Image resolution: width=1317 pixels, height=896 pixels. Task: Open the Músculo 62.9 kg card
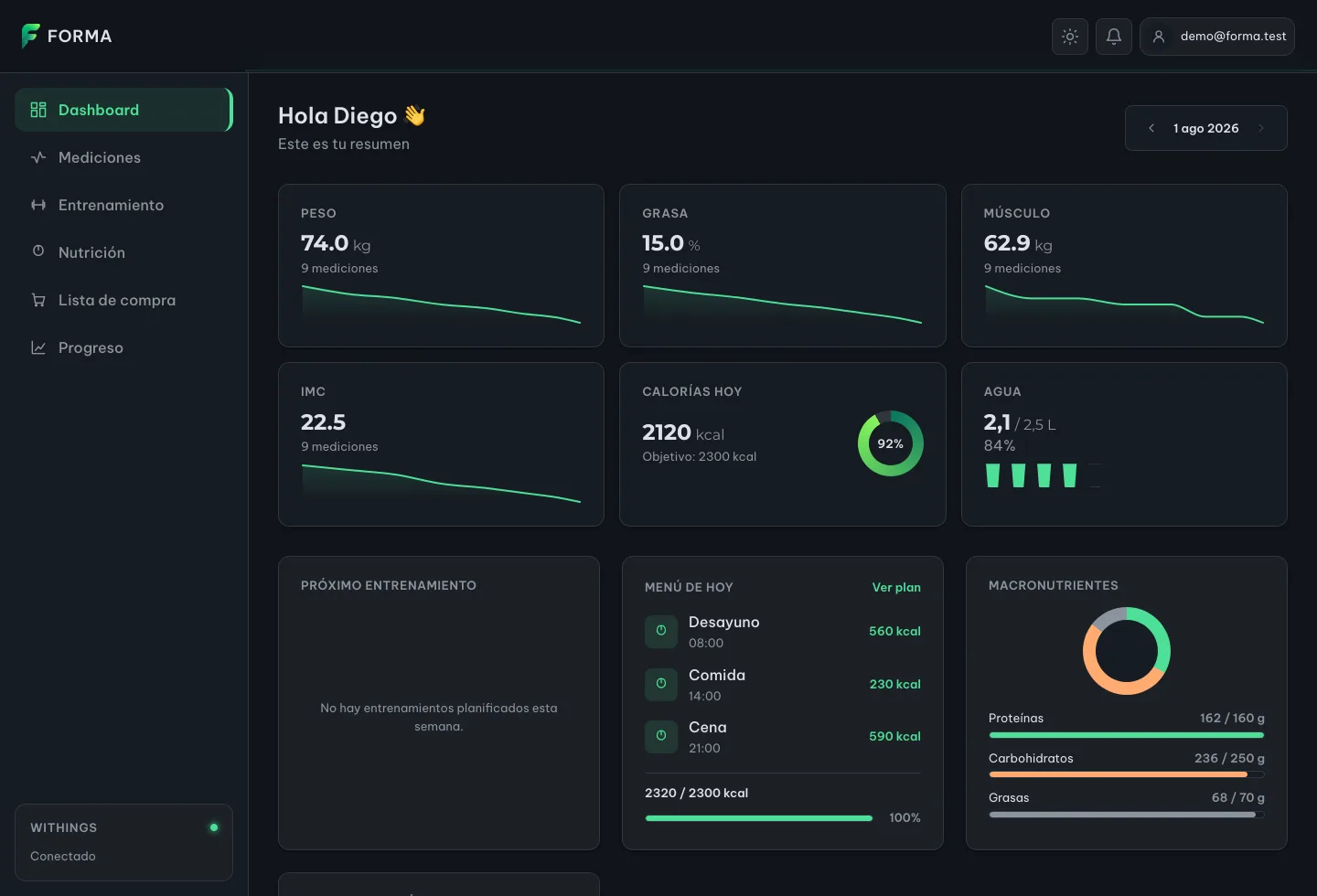(x=1124, y=265)
